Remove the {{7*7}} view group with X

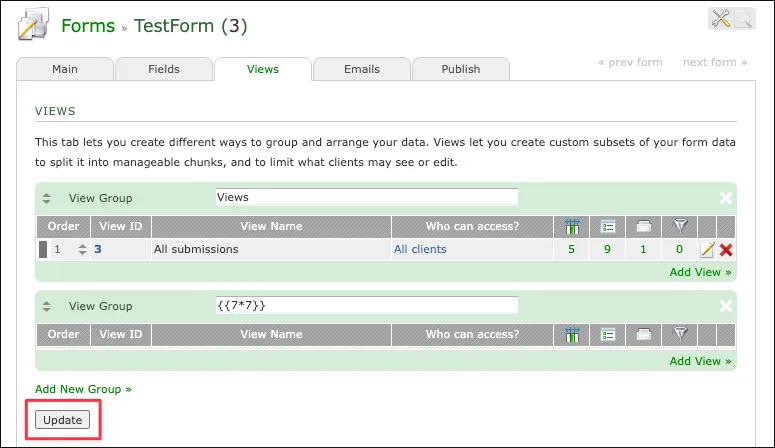click(x=726, y=306)
